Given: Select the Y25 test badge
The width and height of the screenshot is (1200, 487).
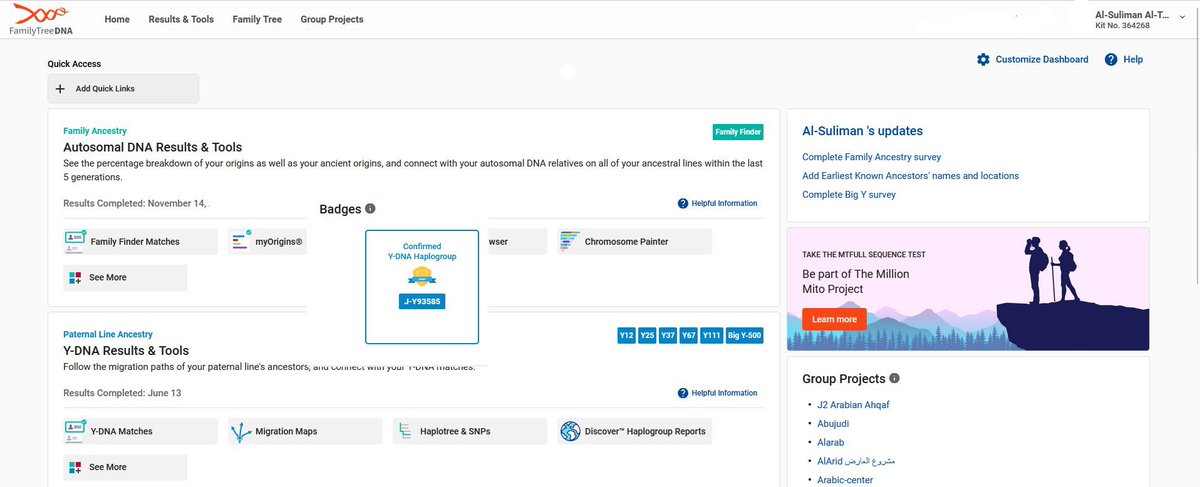Looking at the screenshot, I should [x=648, y=335].
